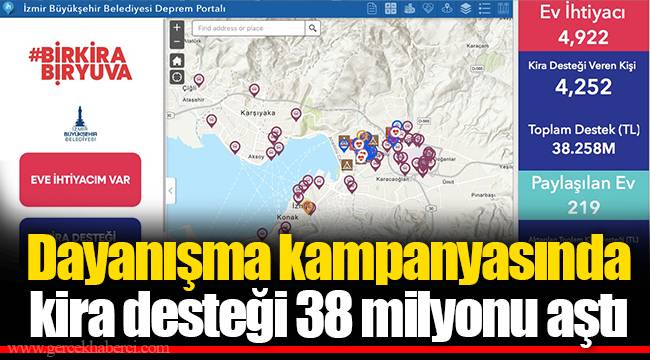Reset map to the home extent
Viewport: 650px width, 360px height.
[x=177, y=61]
